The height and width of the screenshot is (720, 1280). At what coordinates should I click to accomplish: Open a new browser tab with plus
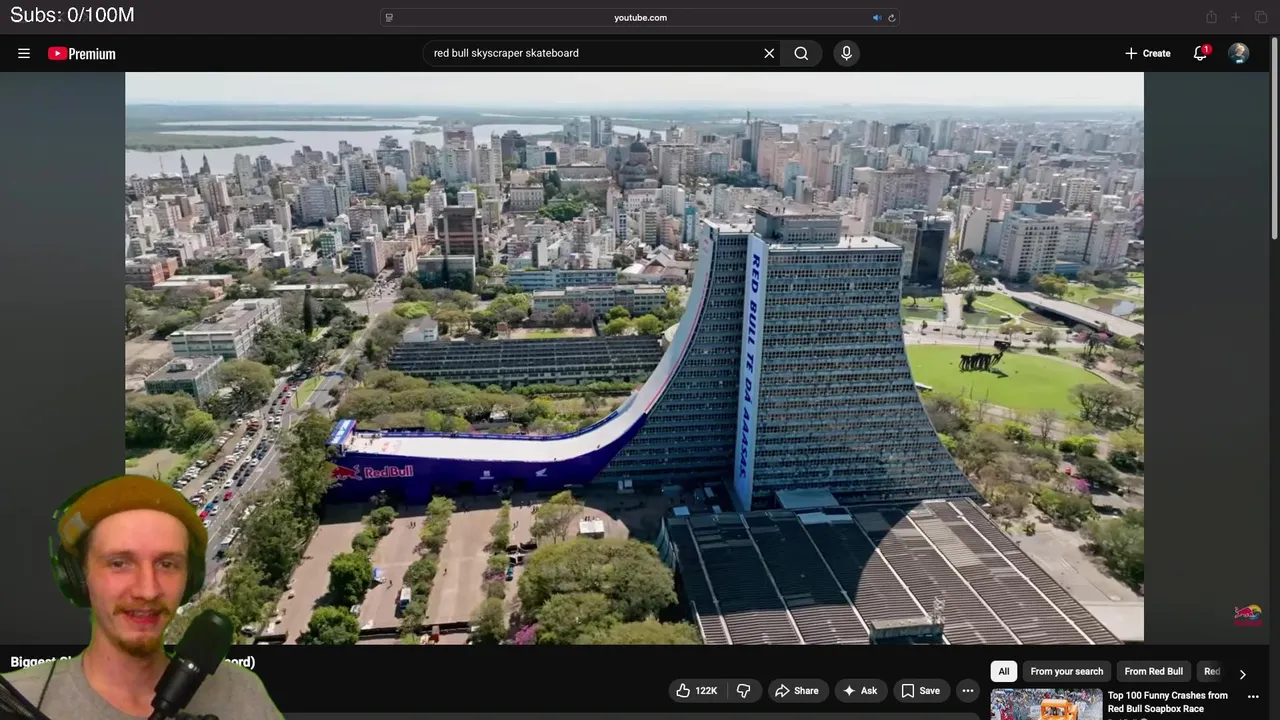coord(1235,17)
